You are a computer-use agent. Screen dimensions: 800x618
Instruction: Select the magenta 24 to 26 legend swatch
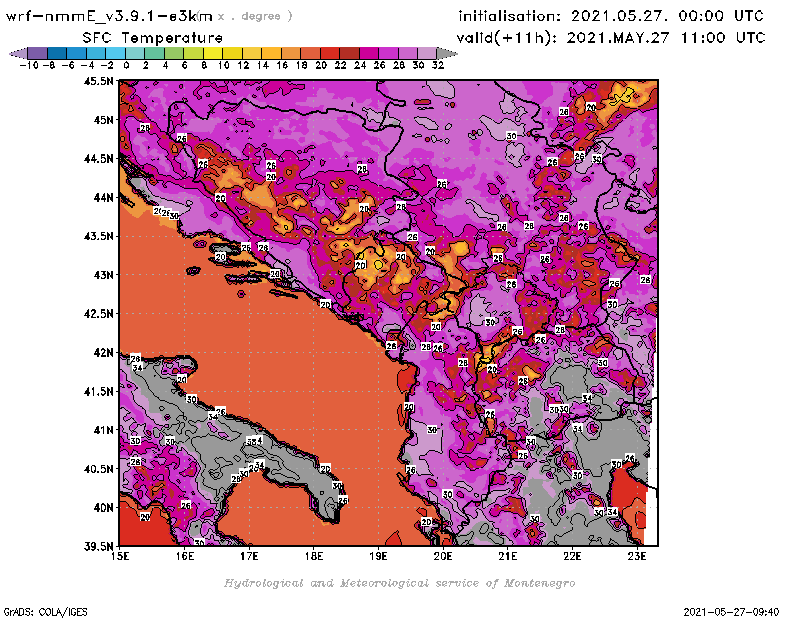pos(369,53)
